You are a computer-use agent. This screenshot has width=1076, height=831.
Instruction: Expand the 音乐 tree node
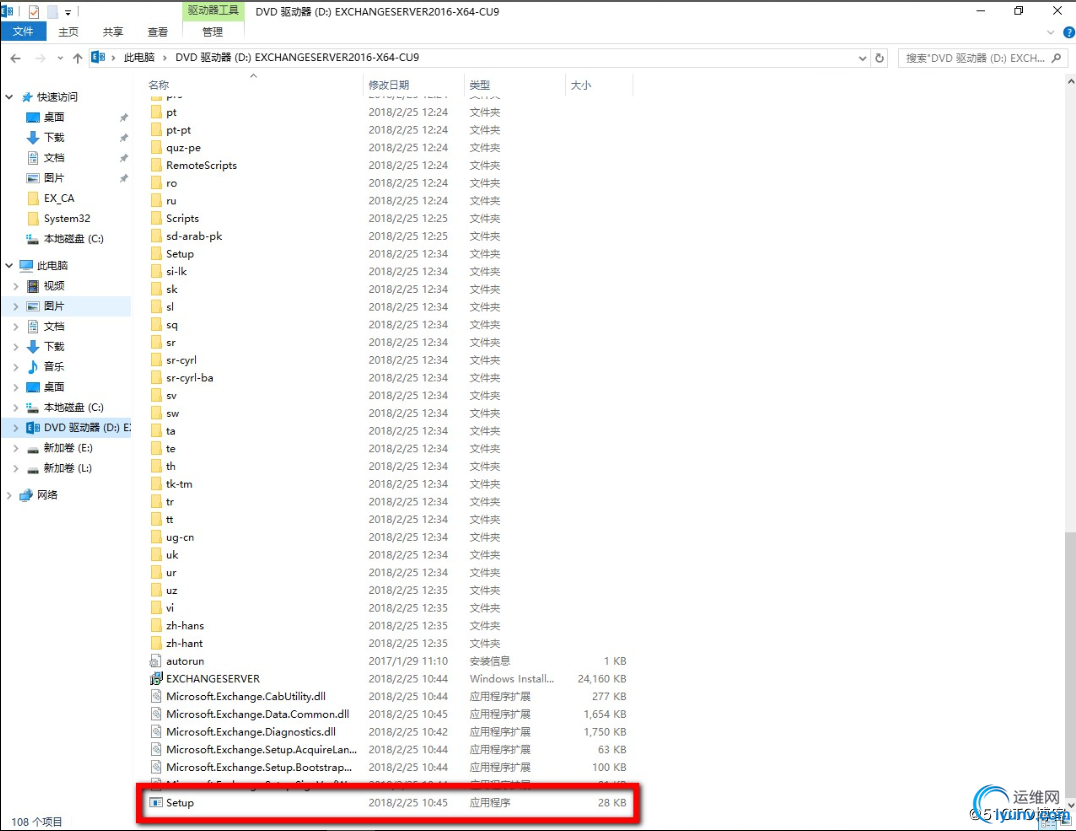(x=16, y=366)
